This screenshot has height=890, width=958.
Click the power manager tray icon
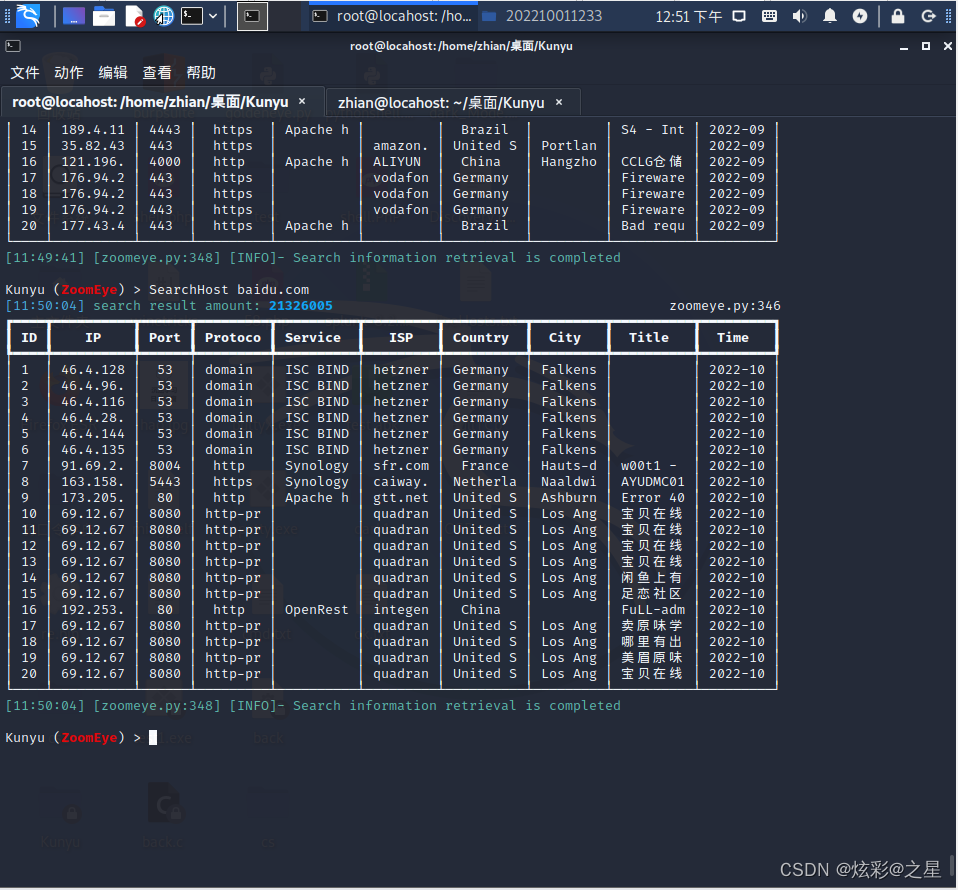pos(860,16)
